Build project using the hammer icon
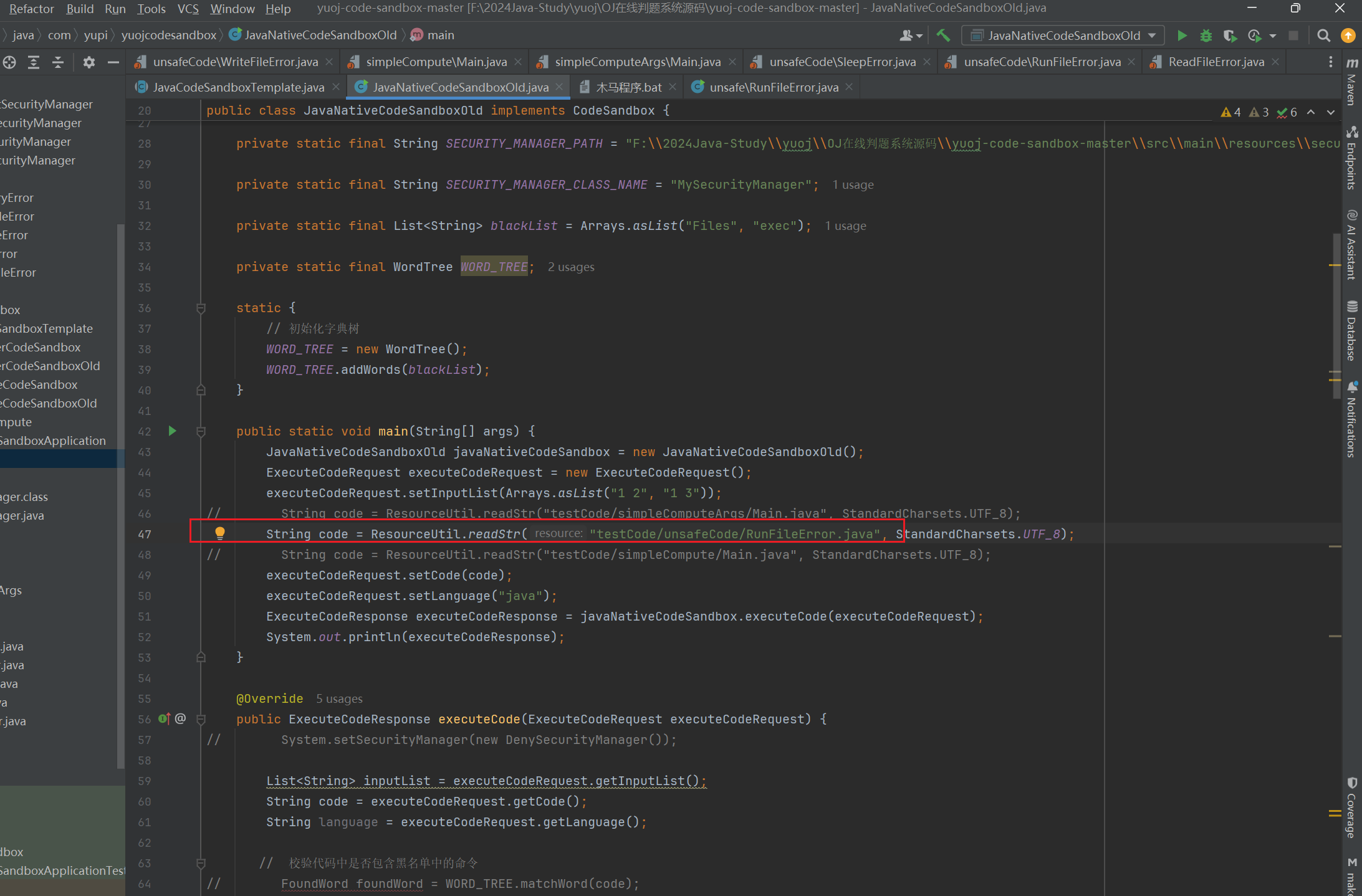 [944, 36]
